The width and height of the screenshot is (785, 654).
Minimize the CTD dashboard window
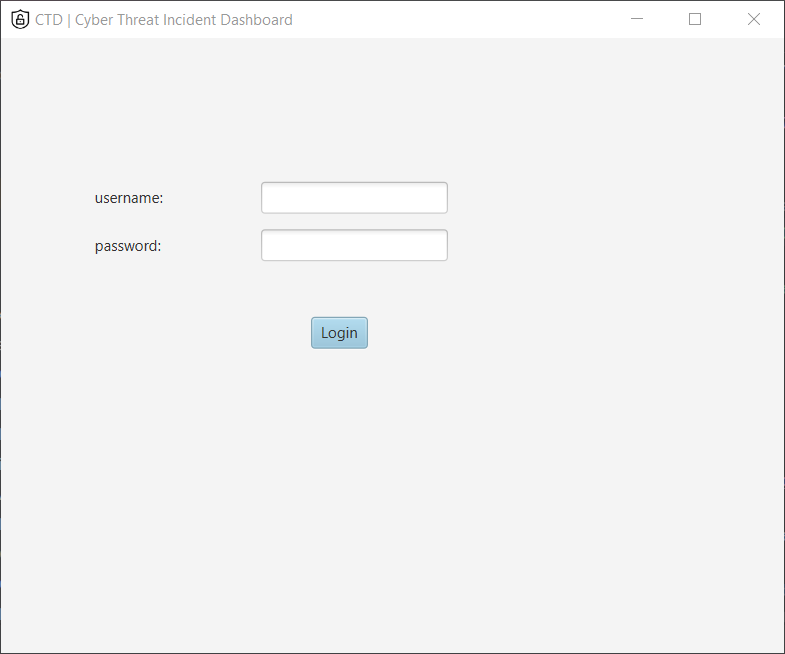[x=636, y=19]
